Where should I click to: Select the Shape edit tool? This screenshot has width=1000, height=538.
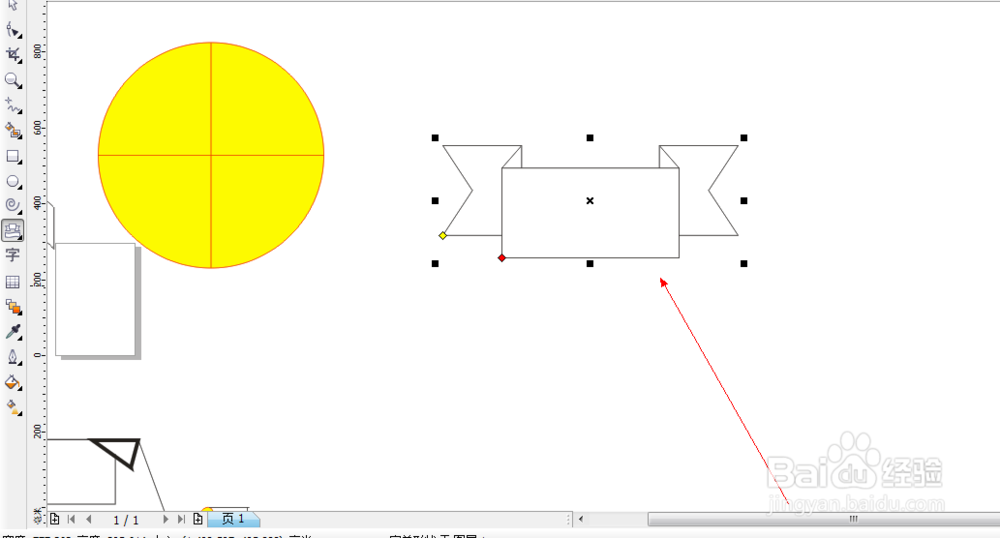[13, 30]
